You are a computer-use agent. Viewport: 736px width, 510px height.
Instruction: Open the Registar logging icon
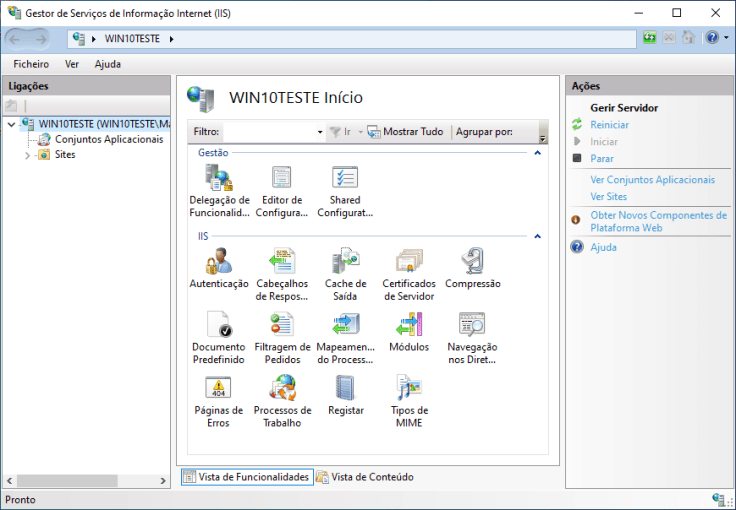[345, 389]
